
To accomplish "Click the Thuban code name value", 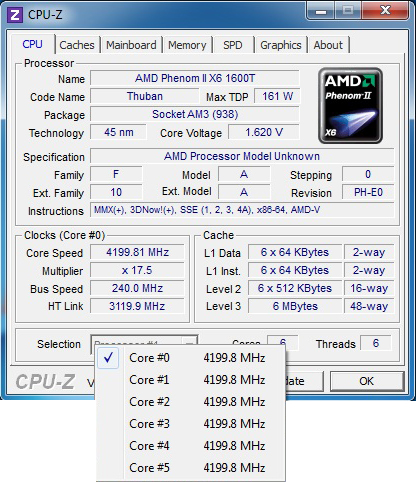I will click(x=145, y=96).
